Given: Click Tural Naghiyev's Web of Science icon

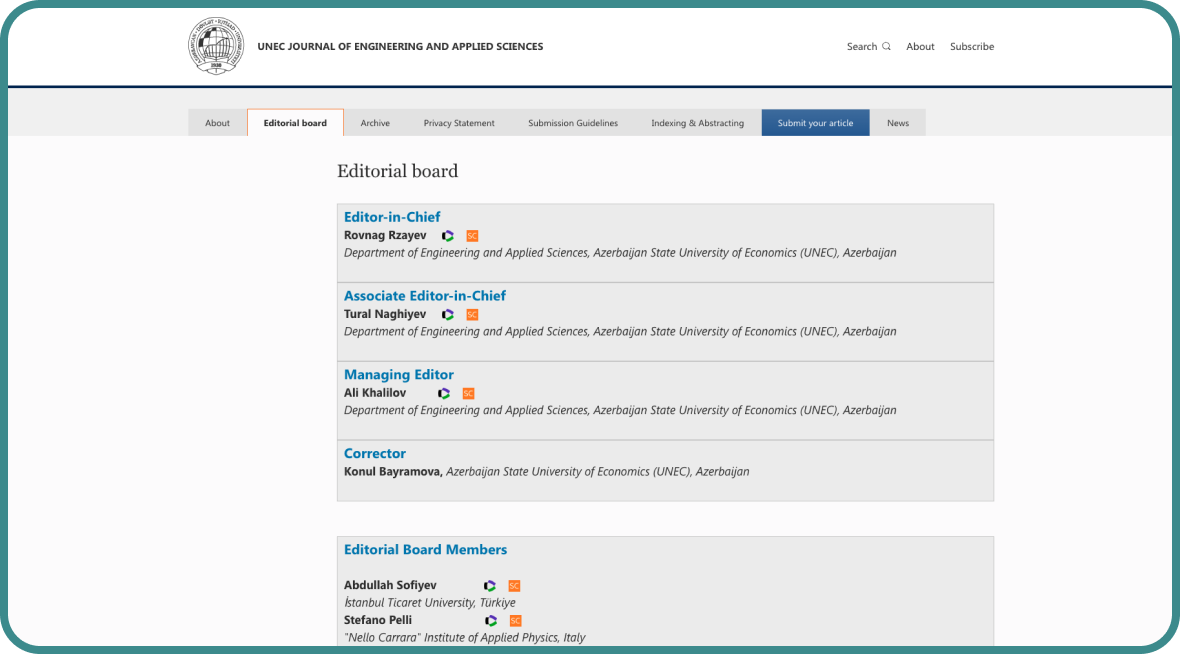Looking at the screenshot, I should [x=448, y=315].
